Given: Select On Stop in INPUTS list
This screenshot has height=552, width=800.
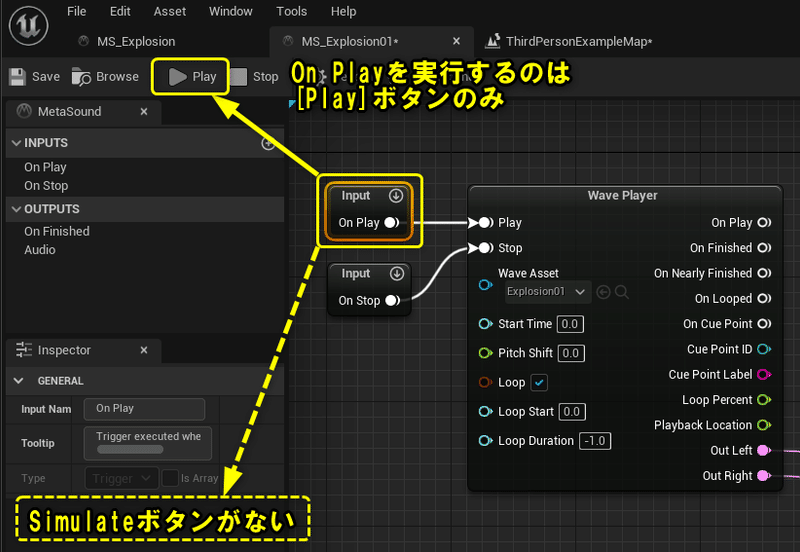Looking at the screenshot, I should (46, 186).
